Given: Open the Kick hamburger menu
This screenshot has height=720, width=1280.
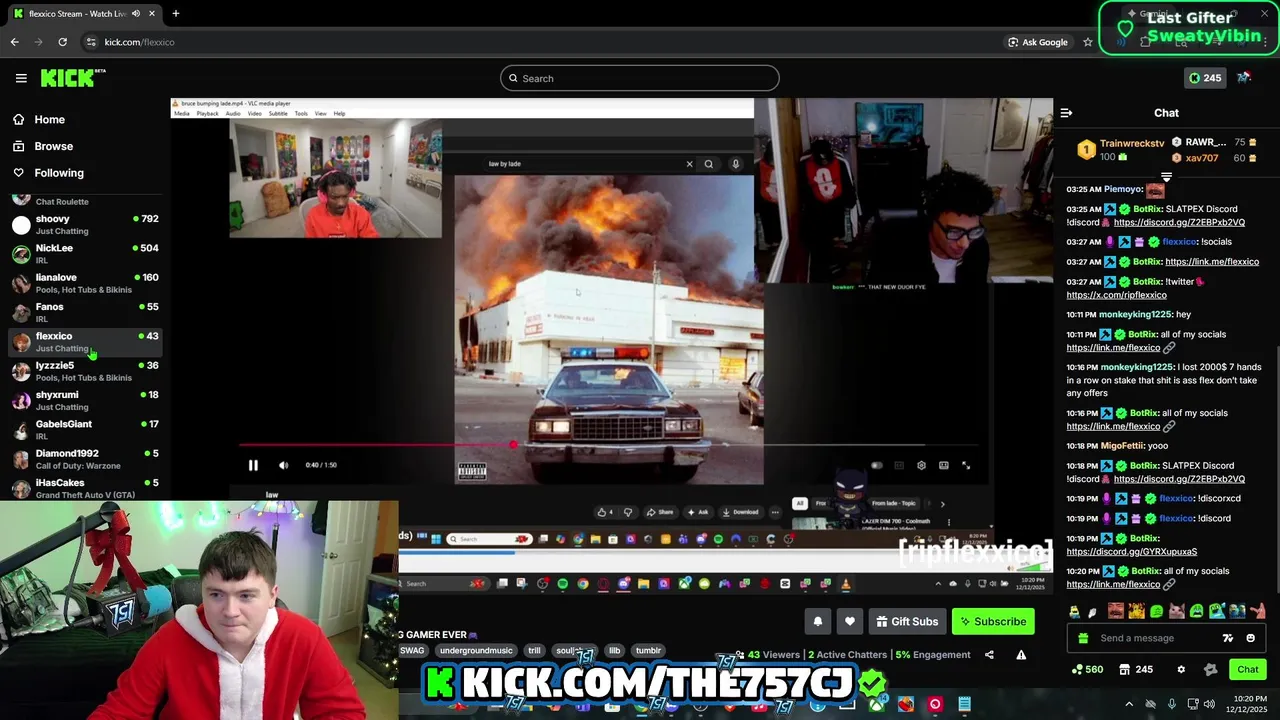Looking at the screenshot, I should point(21,78).
